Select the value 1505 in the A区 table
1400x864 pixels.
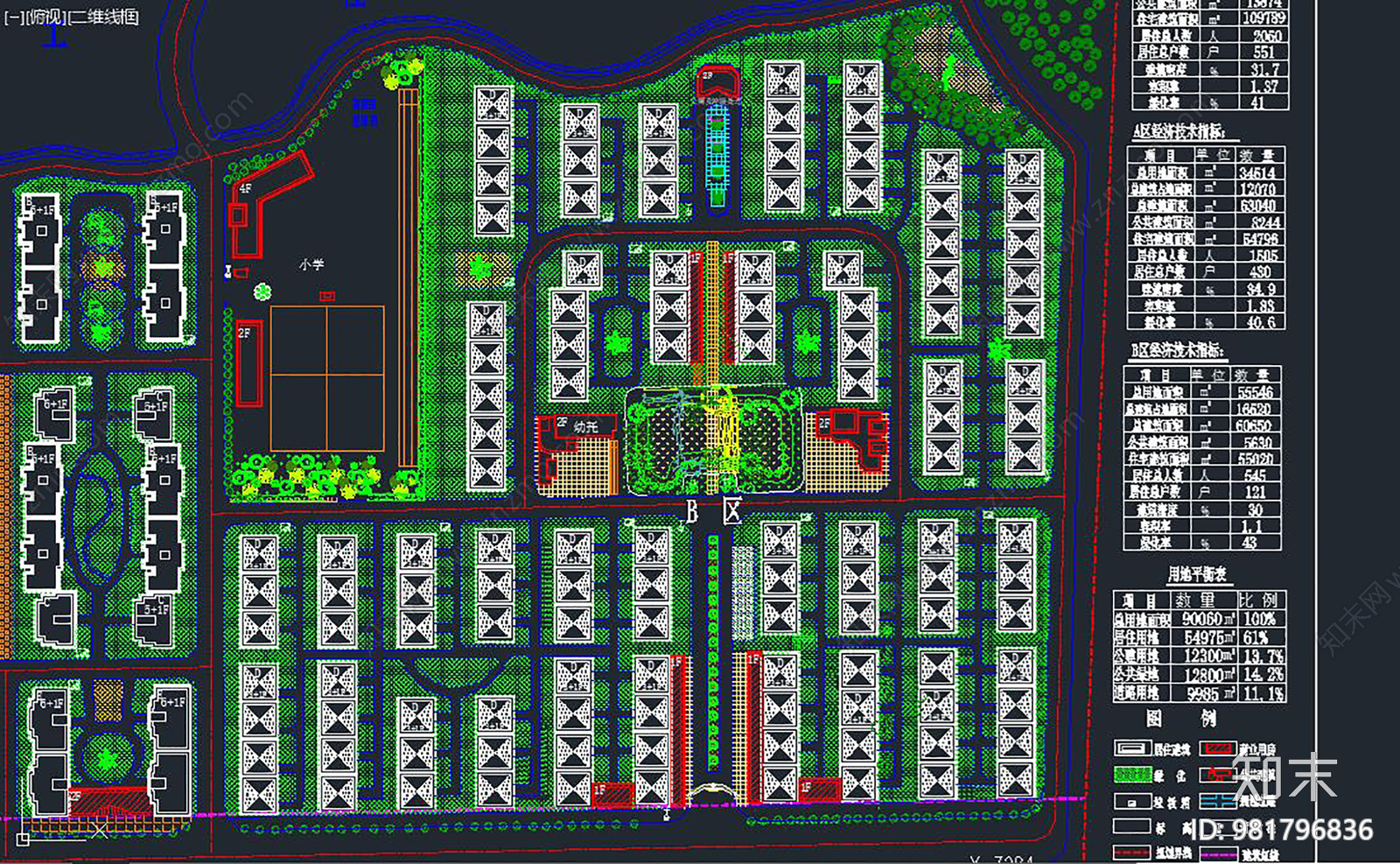(x=1262, y=256)
